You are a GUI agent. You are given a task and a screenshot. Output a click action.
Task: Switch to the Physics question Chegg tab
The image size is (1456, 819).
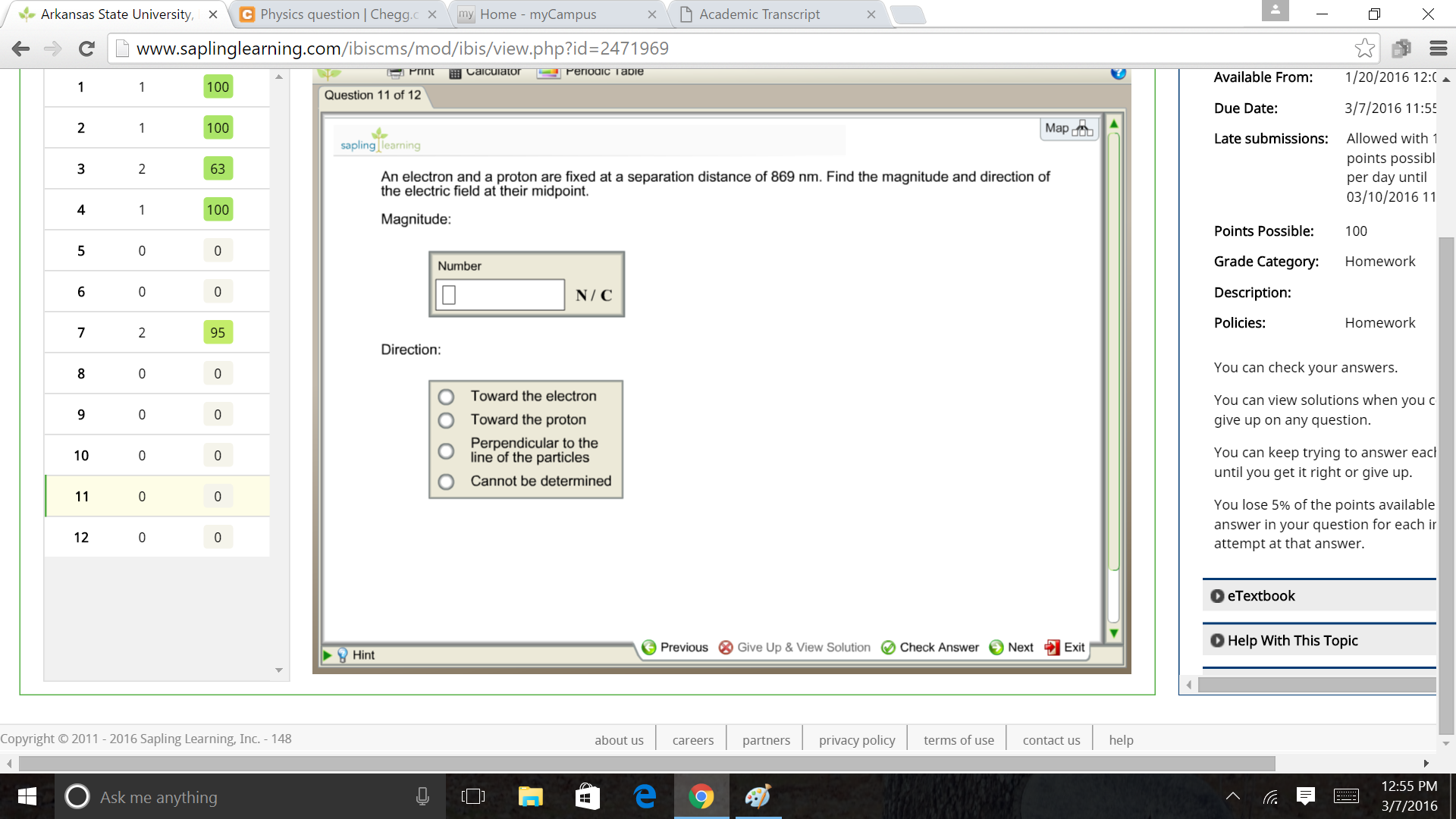(337, 14)
